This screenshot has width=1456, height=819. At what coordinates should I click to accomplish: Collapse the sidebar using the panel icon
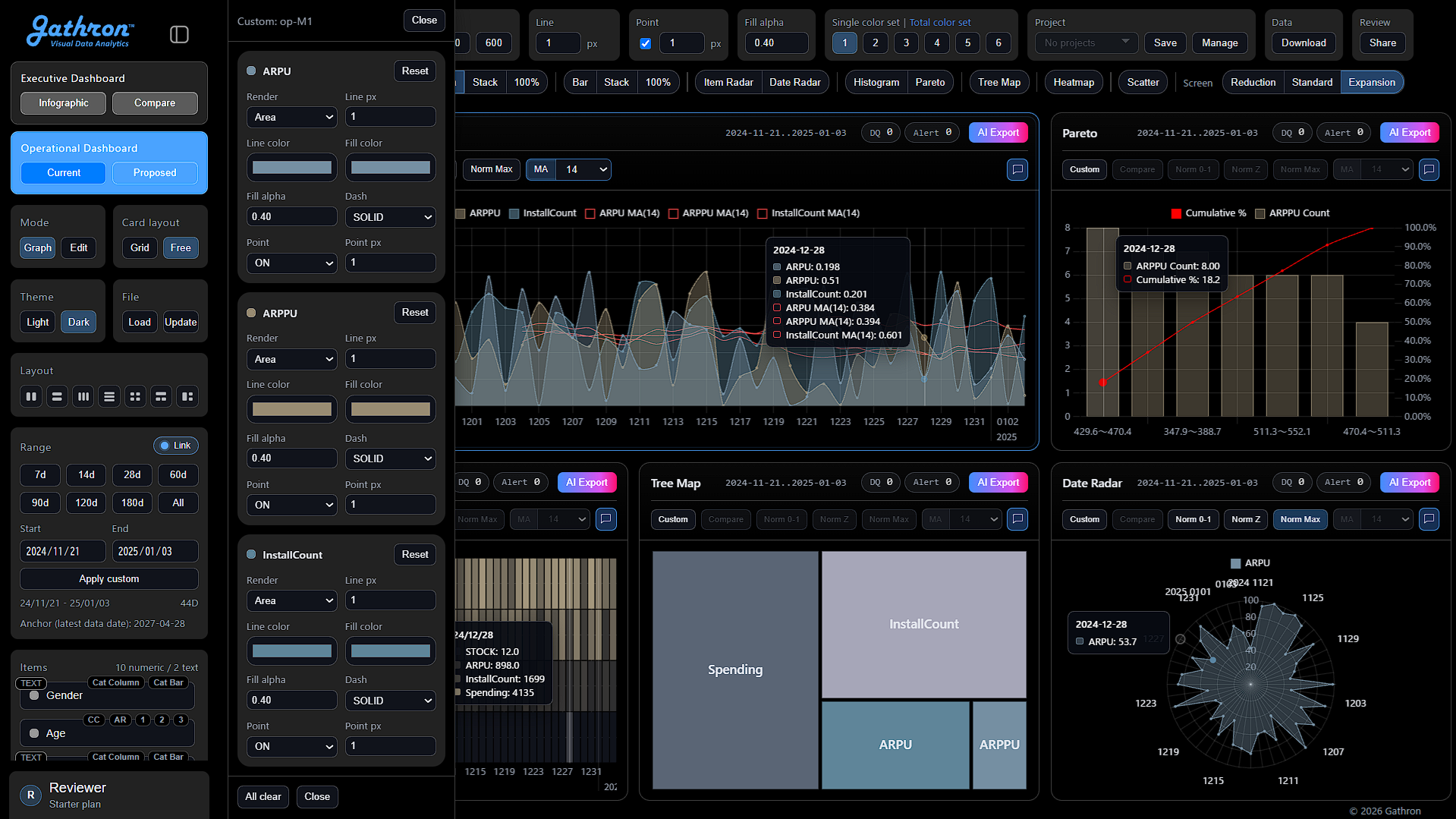tap(179, 34)
